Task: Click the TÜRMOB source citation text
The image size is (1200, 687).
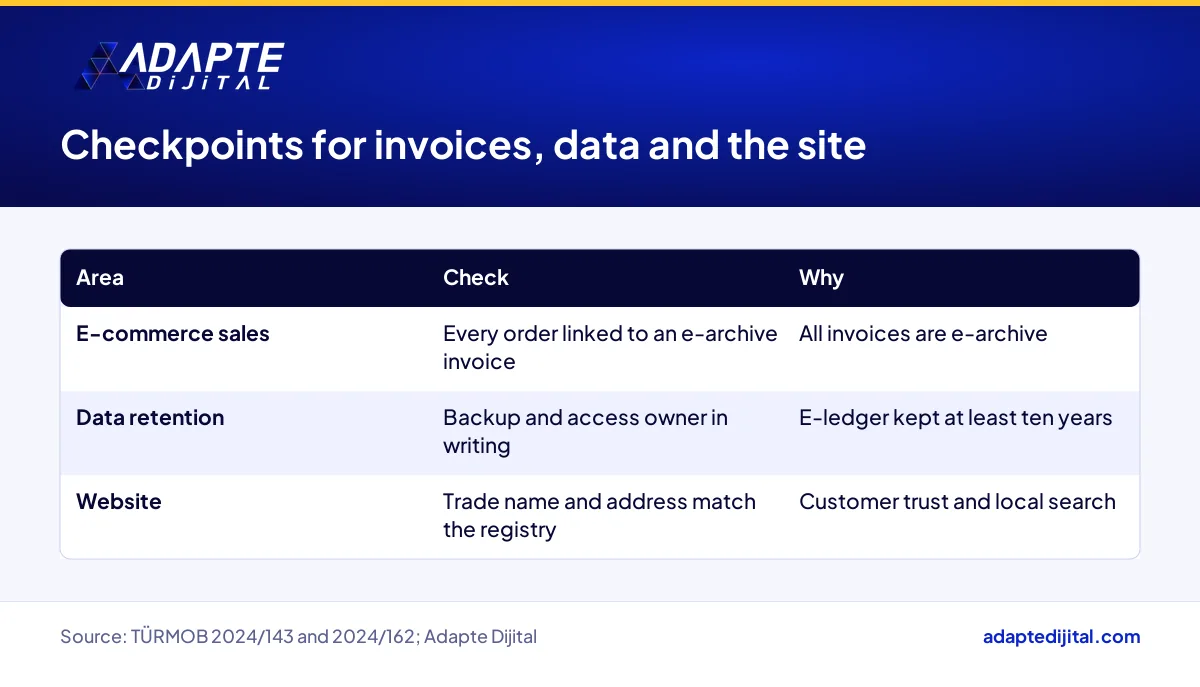Action: [298, 637]
